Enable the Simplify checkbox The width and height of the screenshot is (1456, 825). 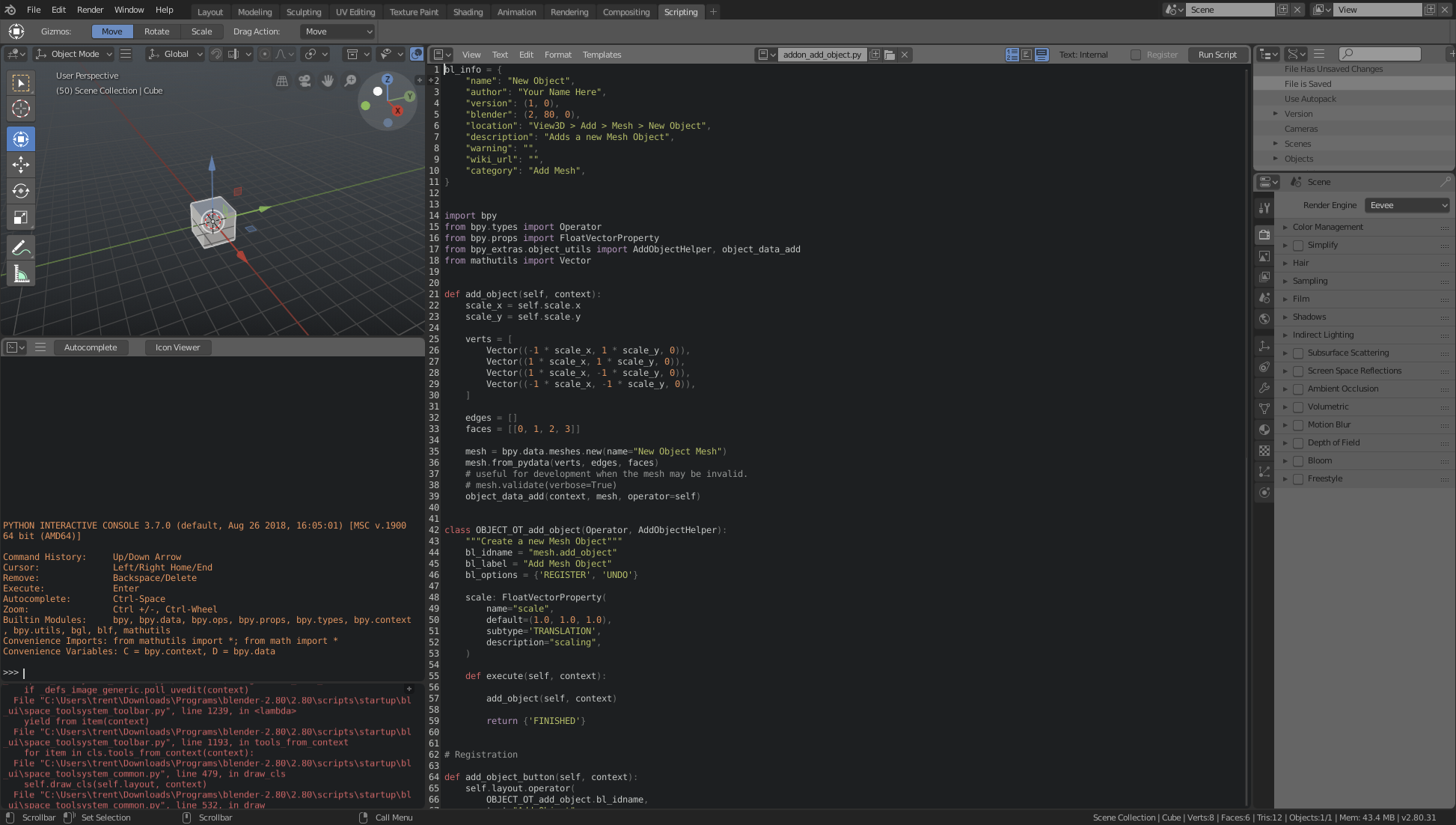(x=1298, y=246)
